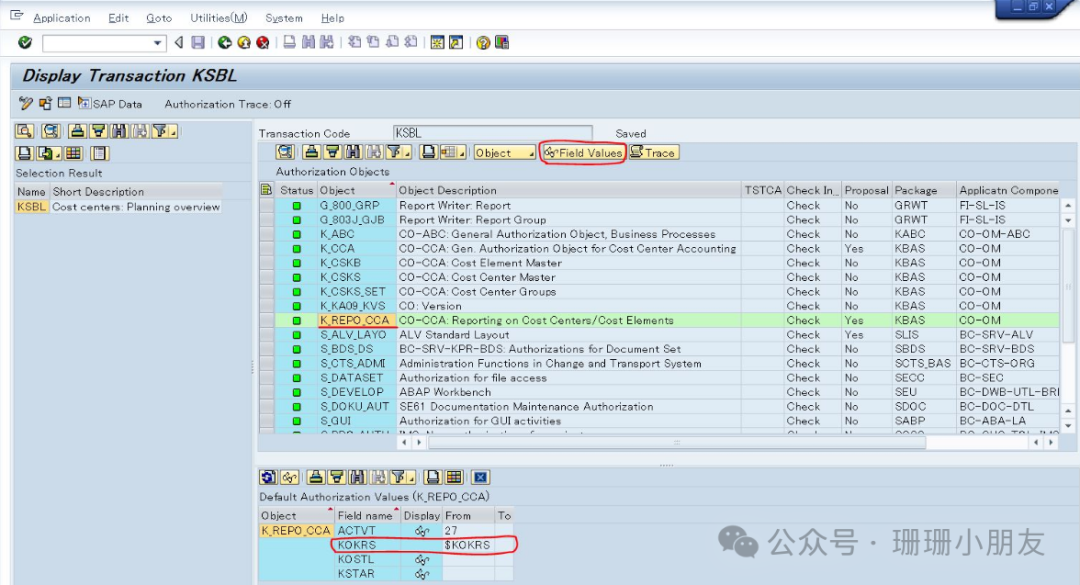1080x585 pixels.
Task: Click the Transaction Code input field
Action: [492, 133]
